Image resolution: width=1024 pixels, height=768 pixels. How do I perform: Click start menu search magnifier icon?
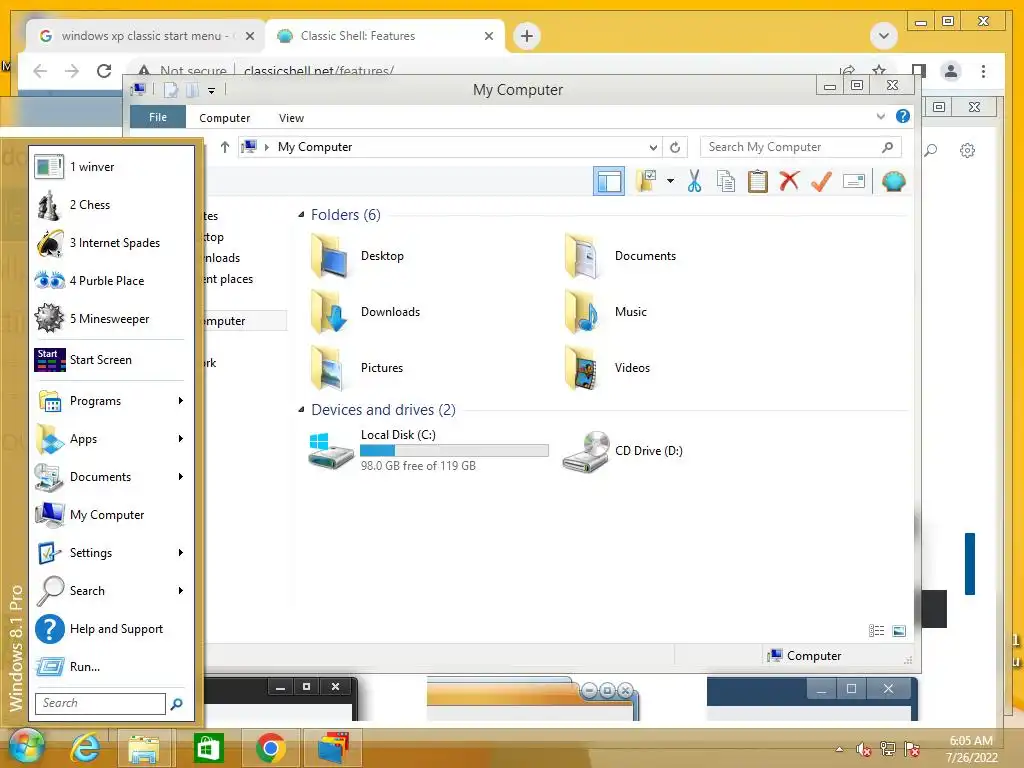pos(176,704)
